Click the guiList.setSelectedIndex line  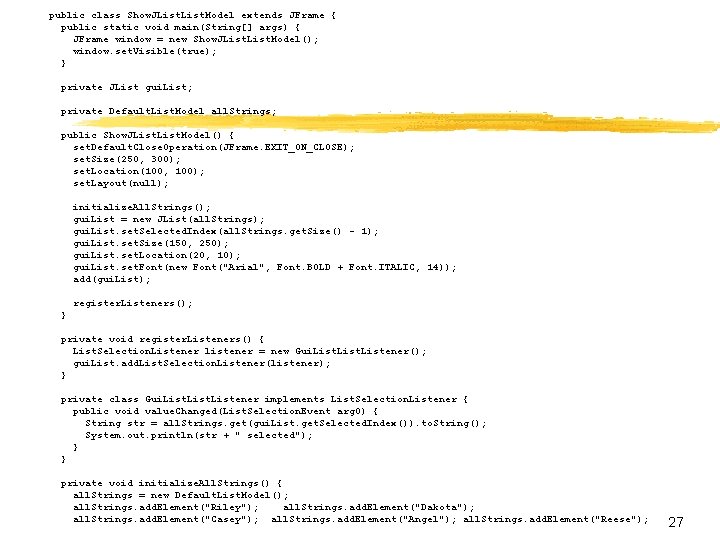click(x=225, y=231)
